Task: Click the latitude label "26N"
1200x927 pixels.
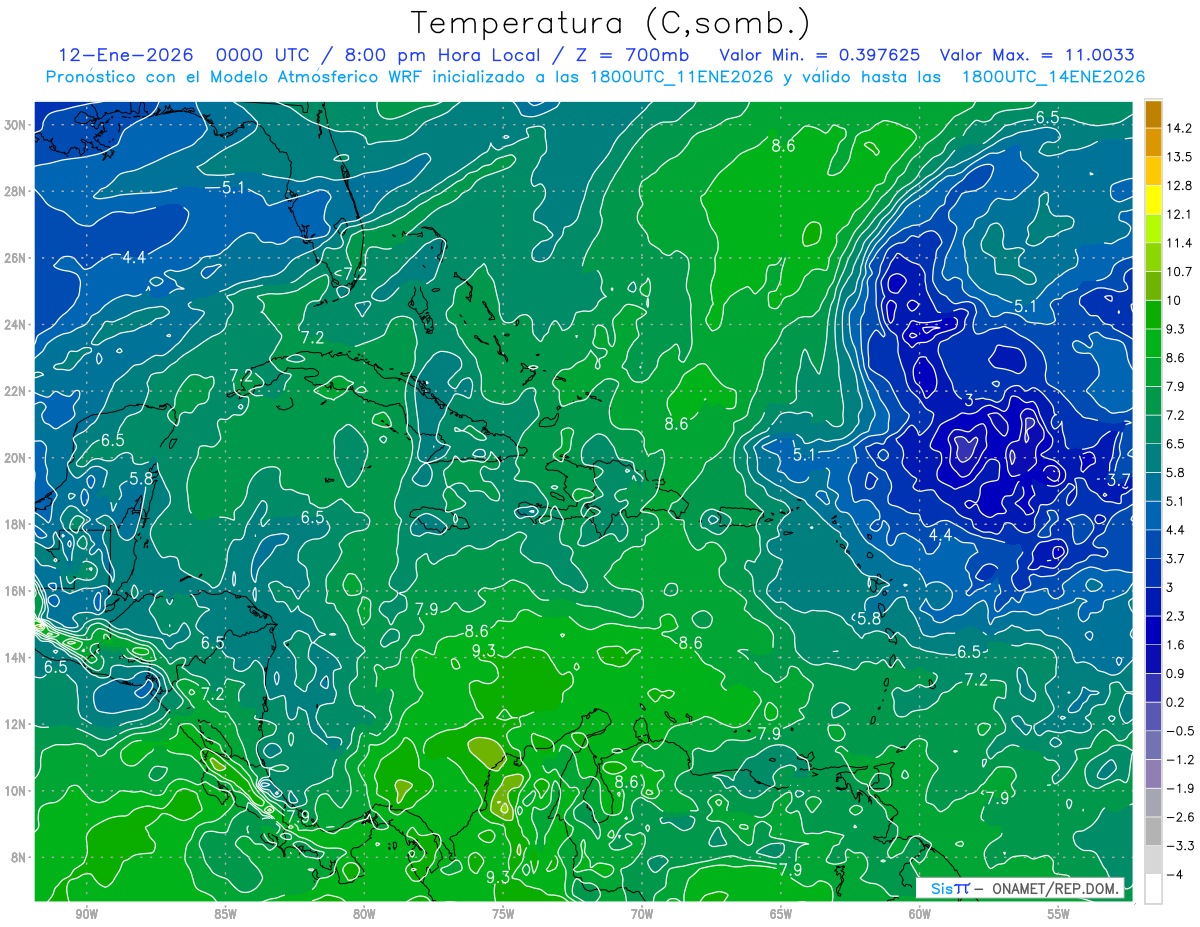Action: [17, 258]
